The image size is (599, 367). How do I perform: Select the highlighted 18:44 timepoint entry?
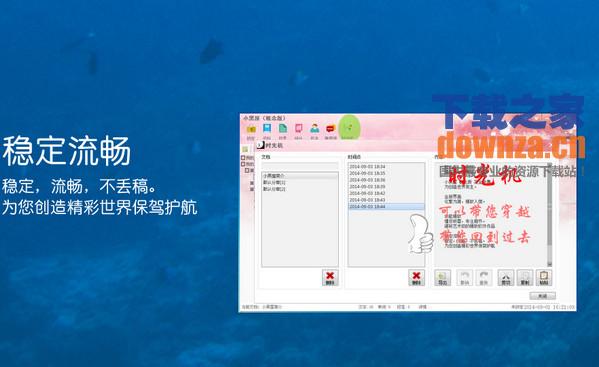pyautogui.click(x=386, y=207)
